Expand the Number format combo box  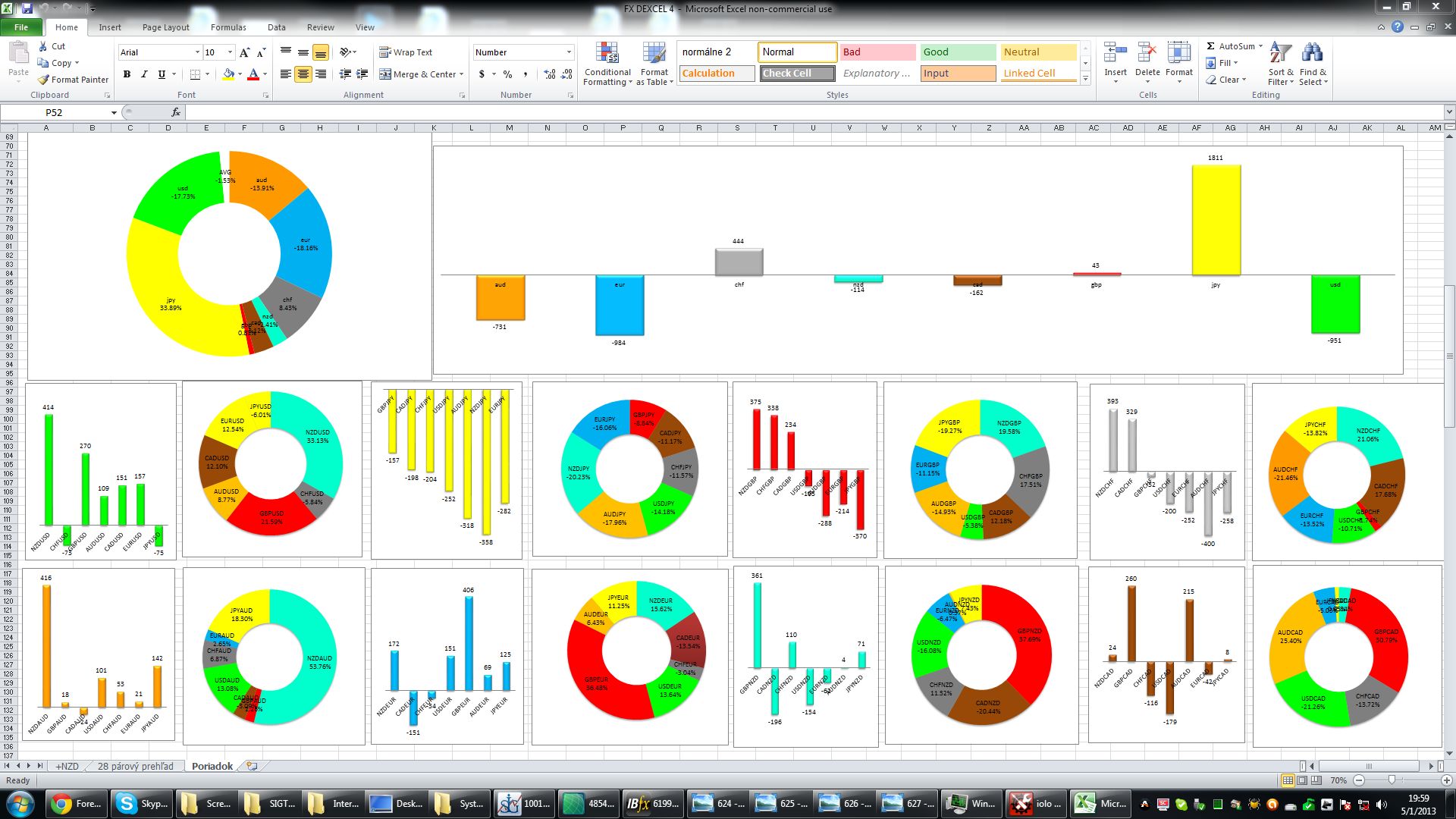click(569, 52)
